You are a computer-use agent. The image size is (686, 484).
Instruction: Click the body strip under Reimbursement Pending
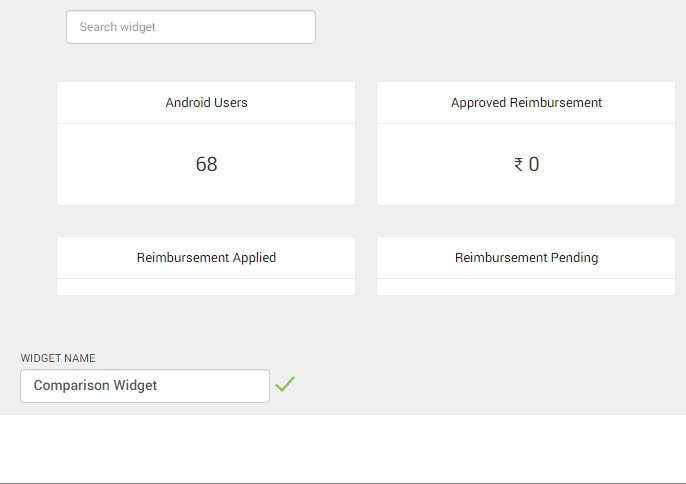click(526, 287)
